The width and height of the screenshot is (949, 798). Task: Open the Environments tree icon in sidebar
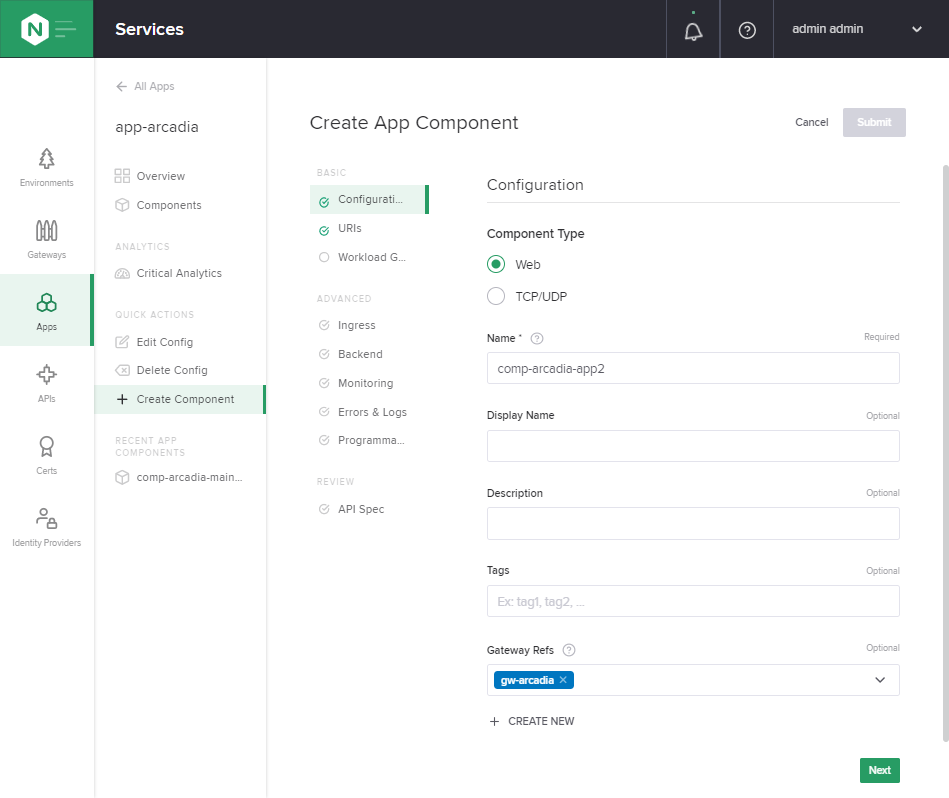[x=47, y=159]
